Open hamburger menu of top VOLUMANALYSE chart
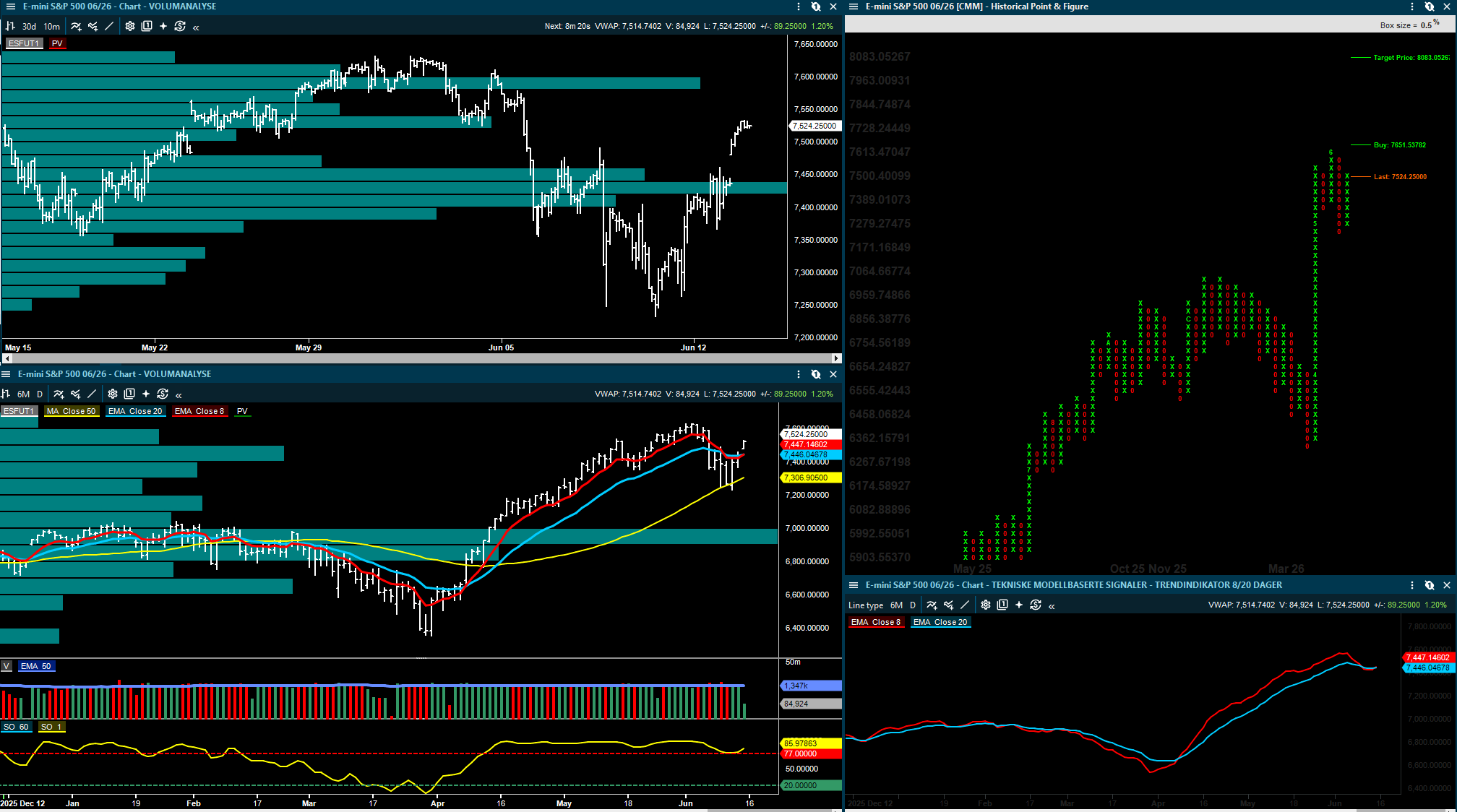 (10, 7)
